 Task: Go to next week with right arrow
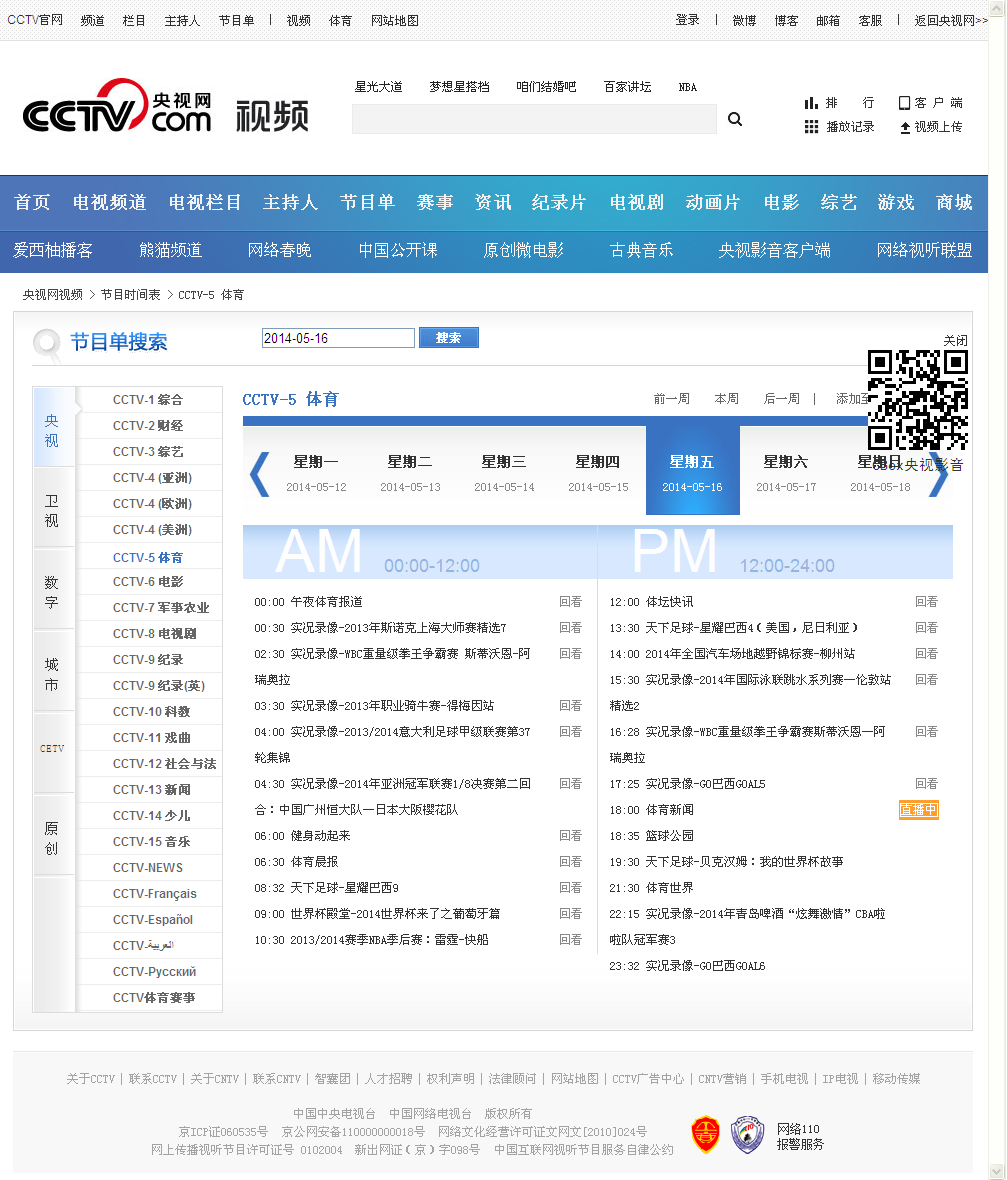[x=939, y=474]
